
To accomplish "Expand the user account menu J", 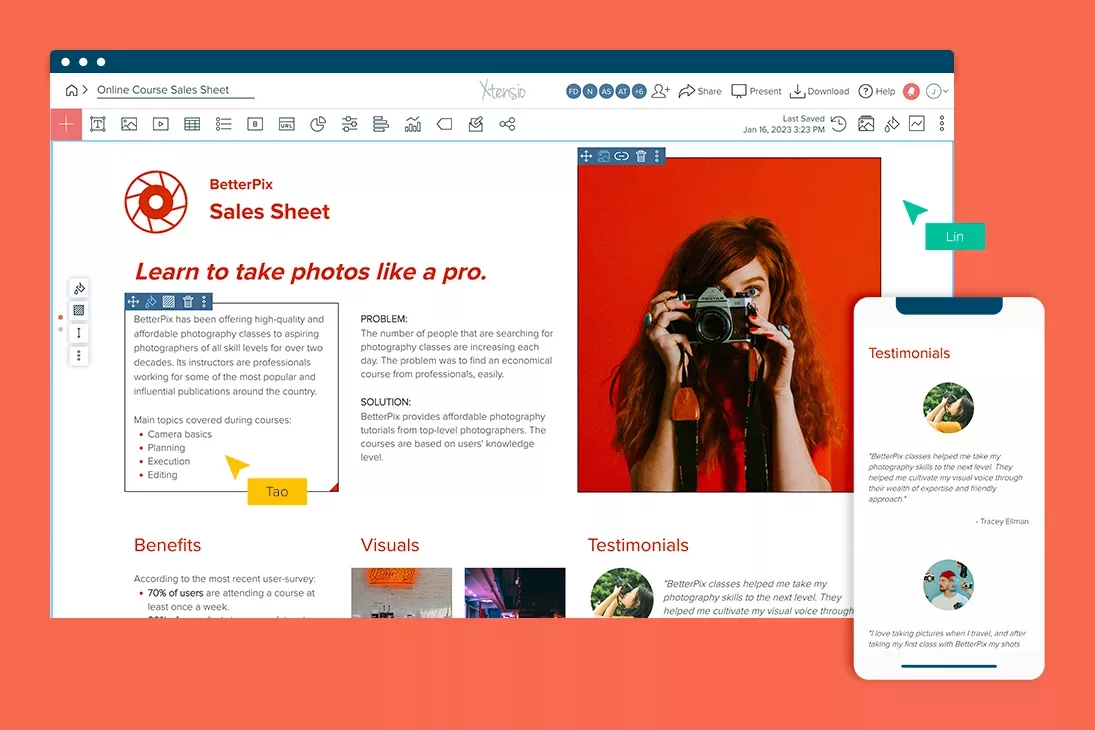I will click(936, 91).
